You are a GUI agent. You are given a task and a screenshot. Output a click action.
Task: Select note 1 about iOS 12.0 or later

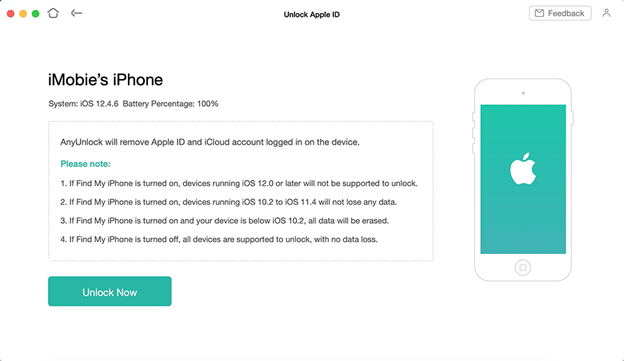click(x=239, y=183)
